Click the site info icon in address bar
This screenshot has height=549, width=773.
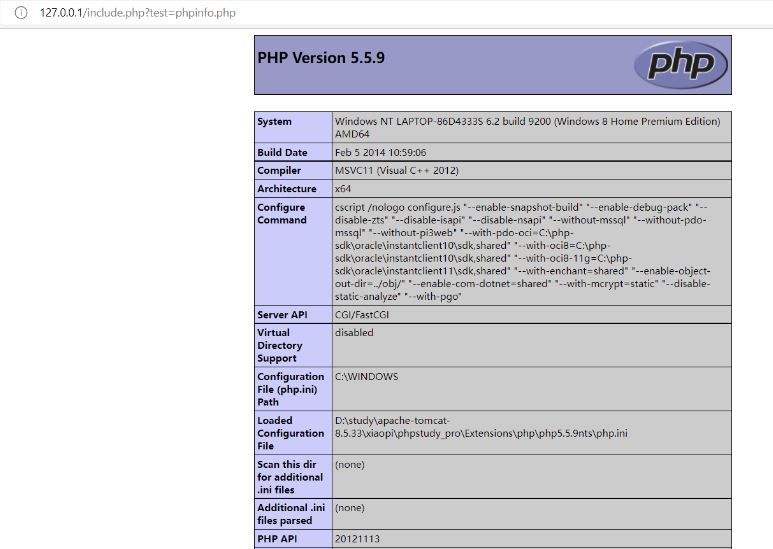click(x=21, y=13)
